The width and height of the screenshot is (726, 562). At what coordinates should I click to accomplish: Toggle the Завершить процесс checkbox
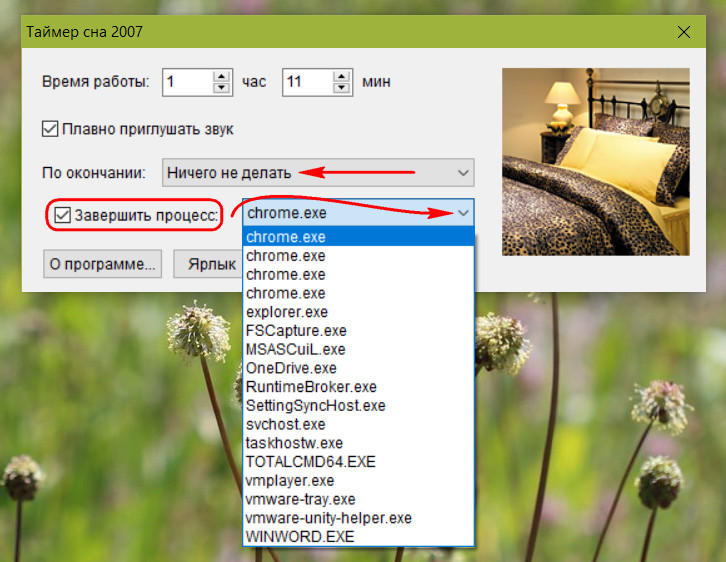[63, 215]
